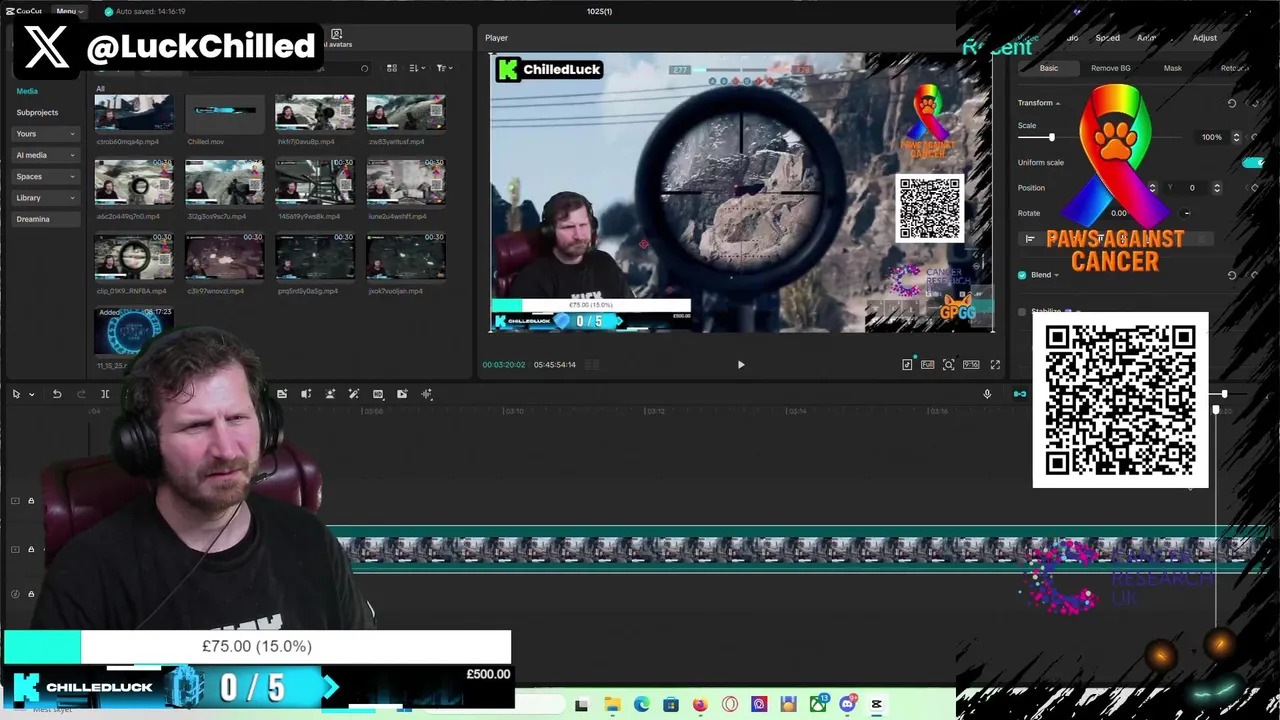
Task: Lock the top timeline track
Action: point(31,501)
